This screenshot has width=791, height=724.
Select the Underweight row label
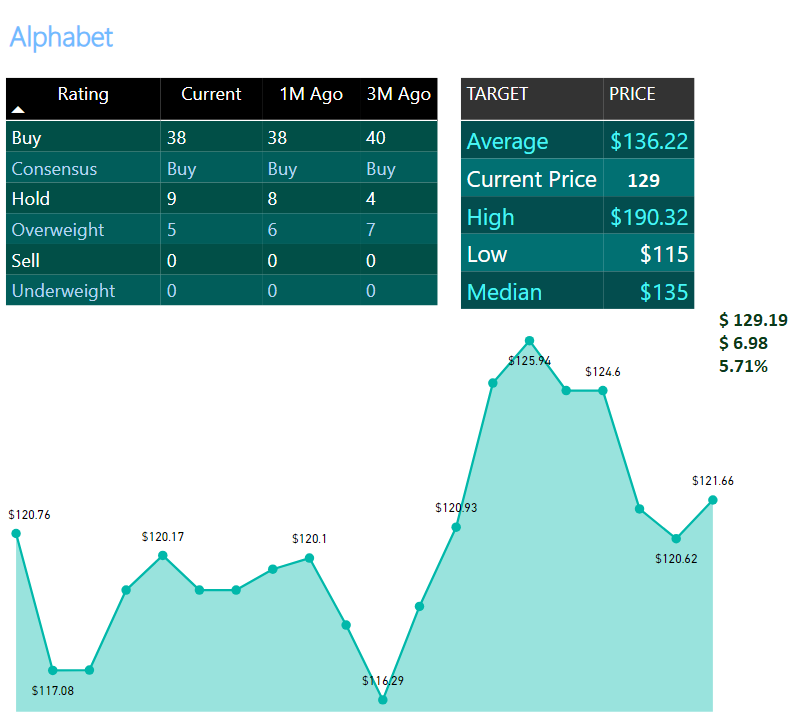click(63, 291)
